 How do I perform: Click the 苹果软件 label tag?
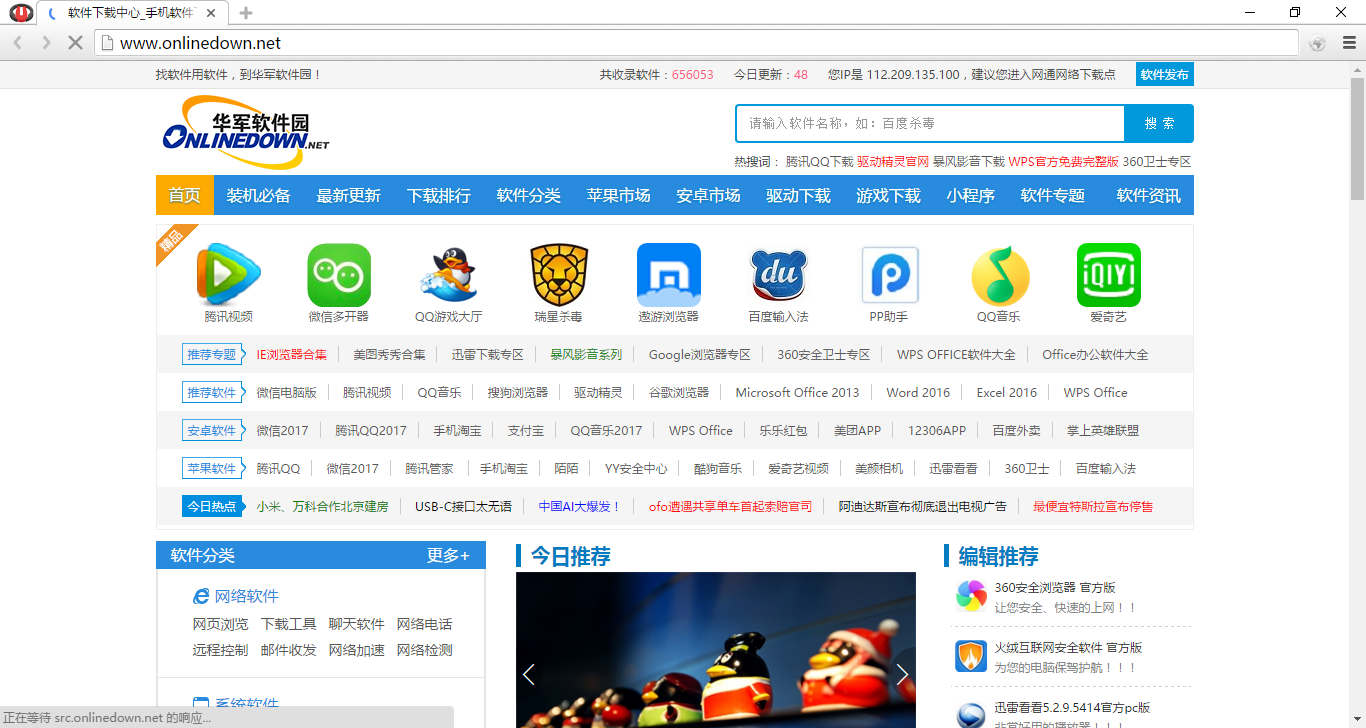point(212,468)
